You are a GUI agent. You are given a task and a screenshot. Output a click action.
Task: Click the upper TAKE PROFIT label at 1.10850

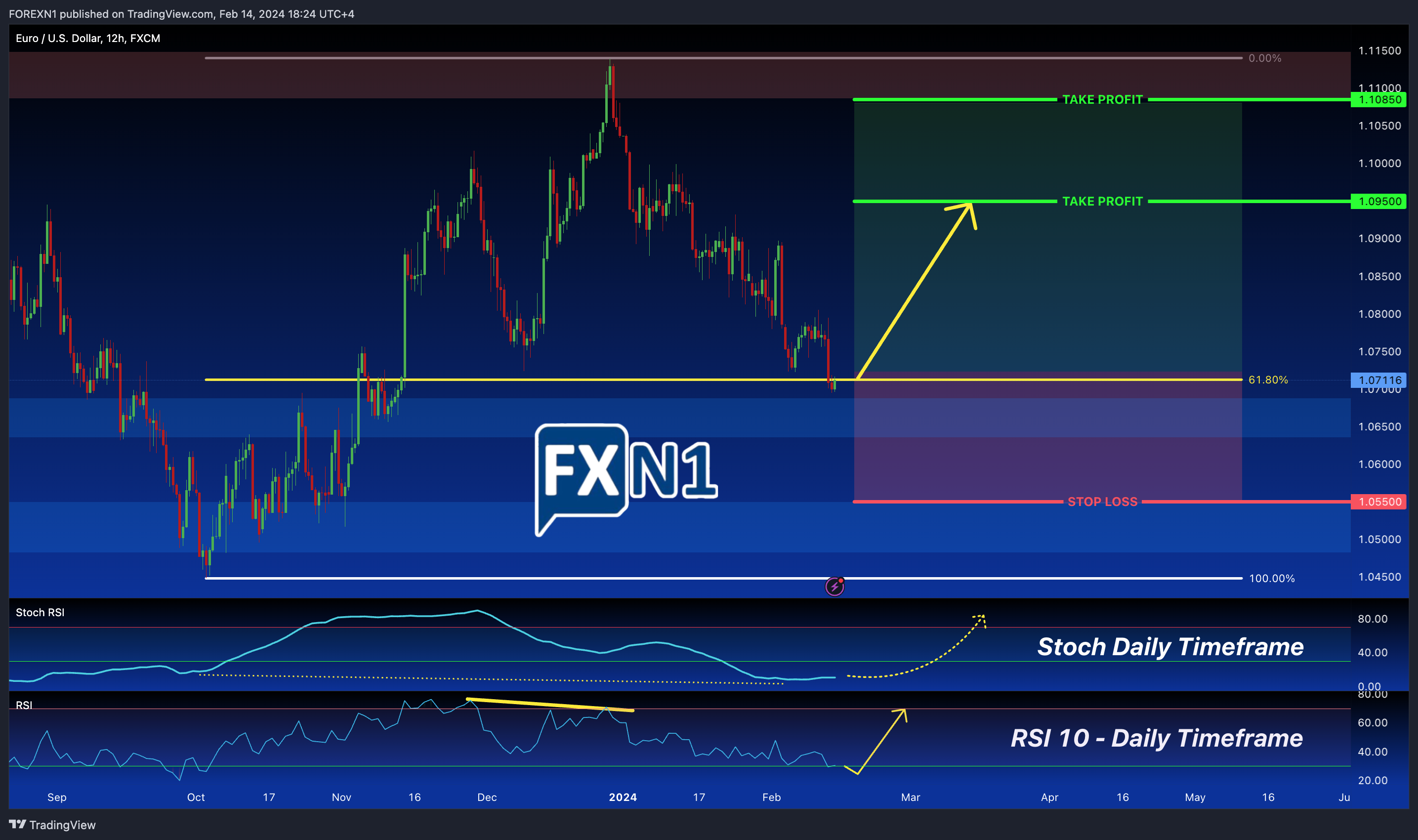(x=1102, y=100)
